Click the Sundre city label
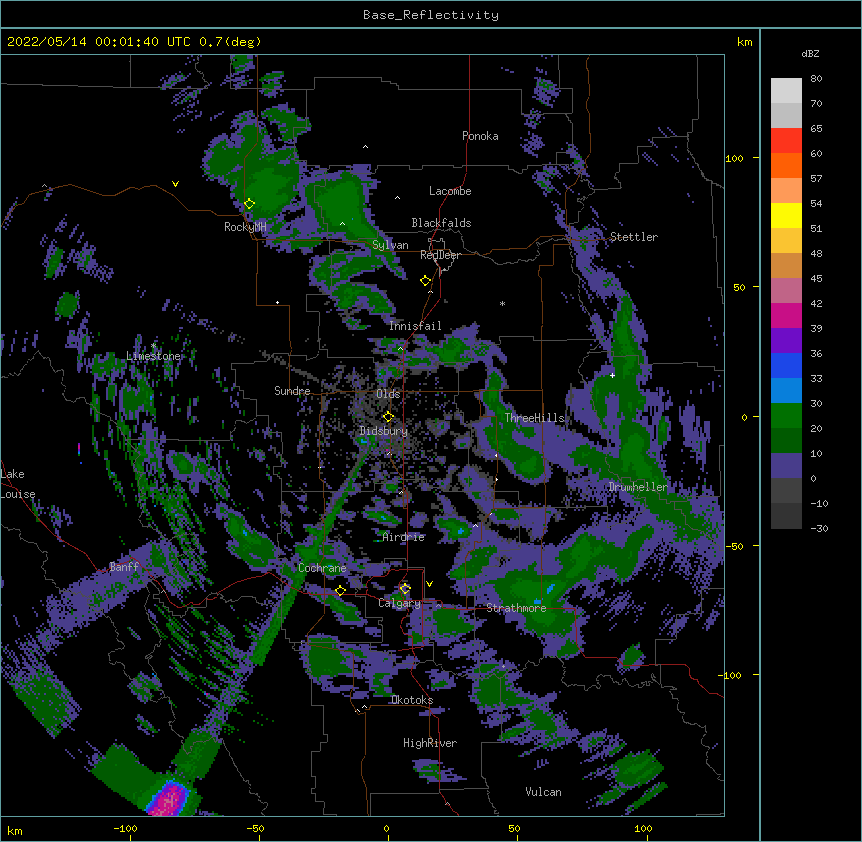 [292, 391]
